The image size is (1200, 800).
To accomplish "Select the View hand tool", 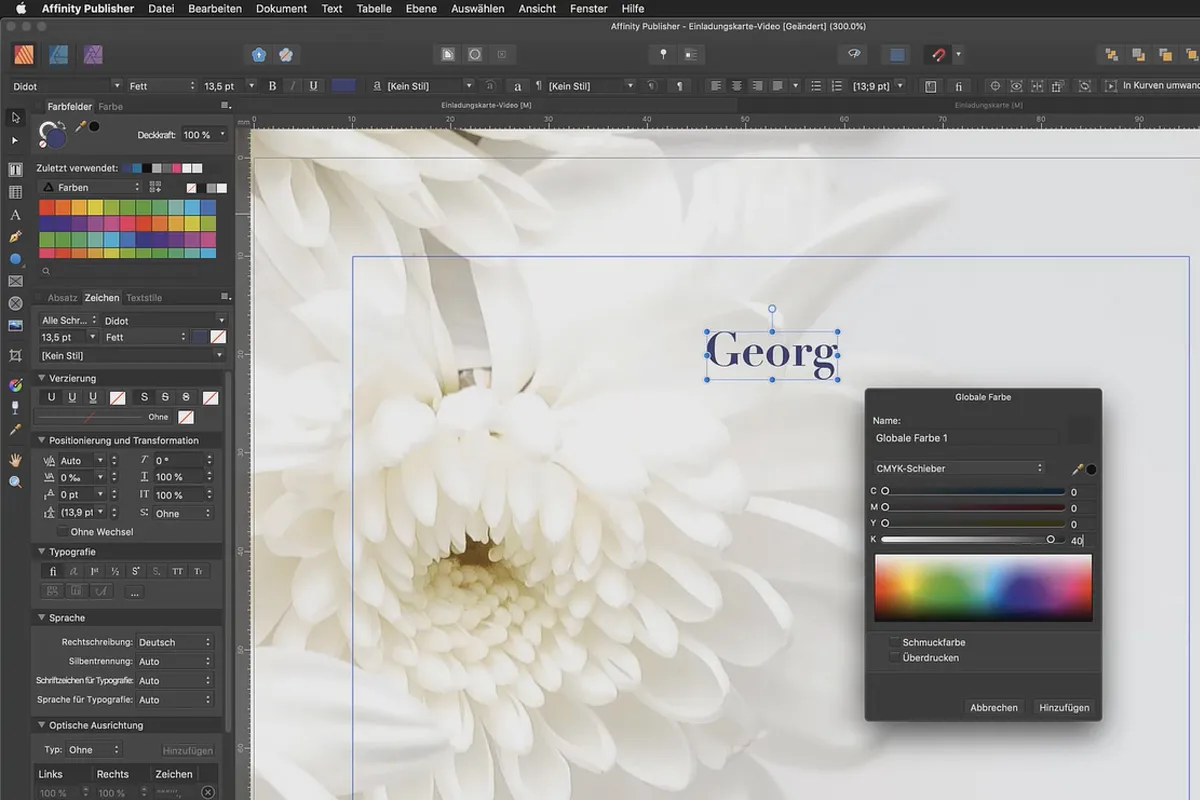I will pos(15,459).
